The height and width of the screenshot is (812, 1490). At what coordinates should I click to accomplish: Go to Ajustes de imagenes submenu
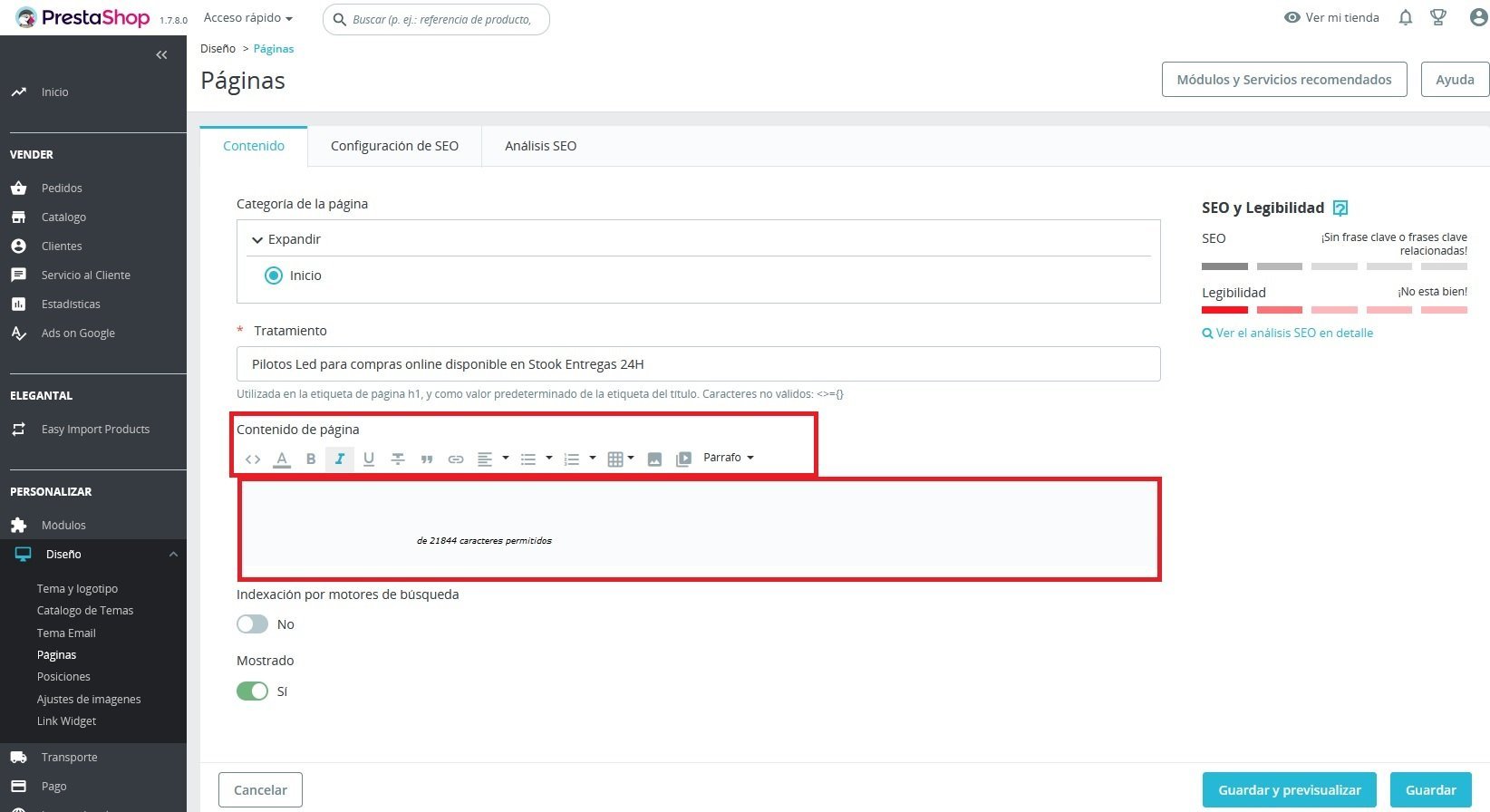click(x=89, y=700)
